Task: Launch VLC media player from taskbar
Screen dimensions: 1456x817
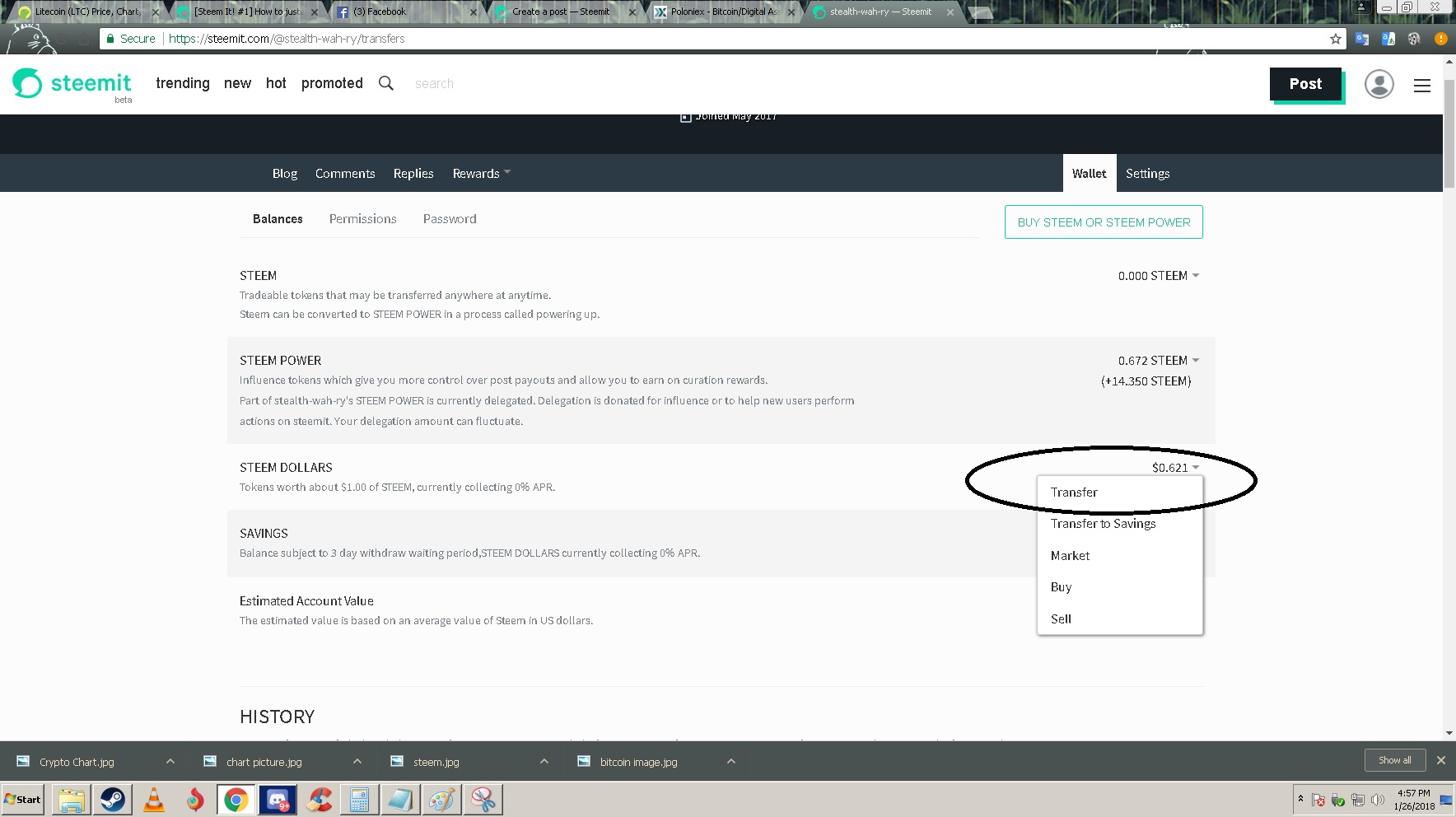Action: [154, 800]
